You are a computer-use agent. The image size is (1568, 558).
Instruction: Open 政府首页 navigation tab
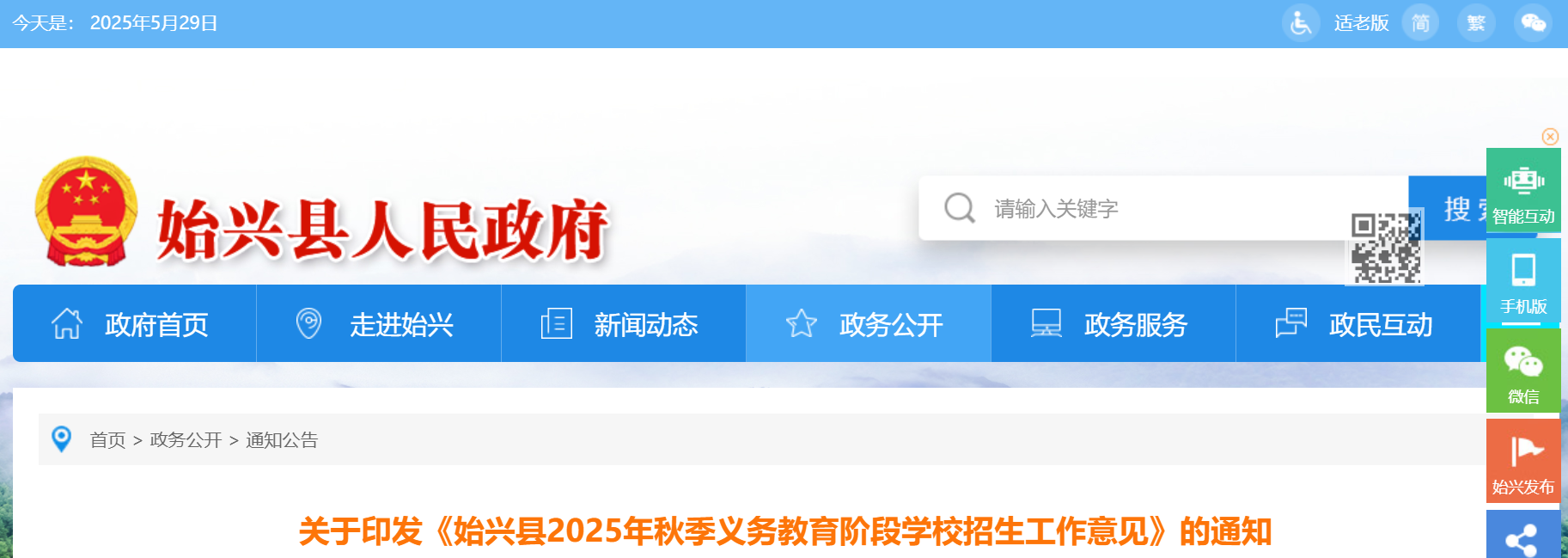click(x=135, y=324)
